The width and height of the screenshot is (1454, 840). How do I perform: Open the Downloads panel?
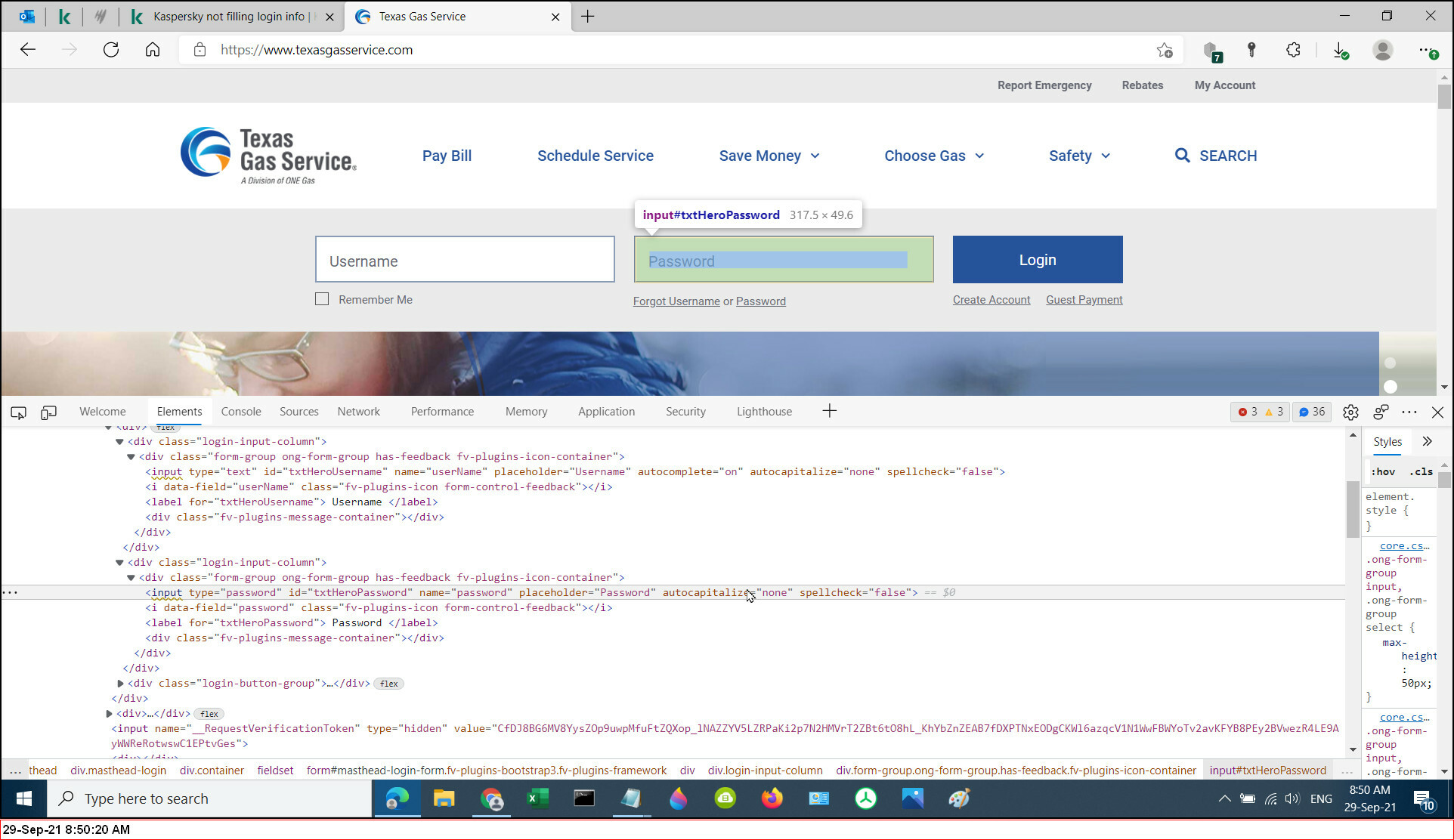1341,50
